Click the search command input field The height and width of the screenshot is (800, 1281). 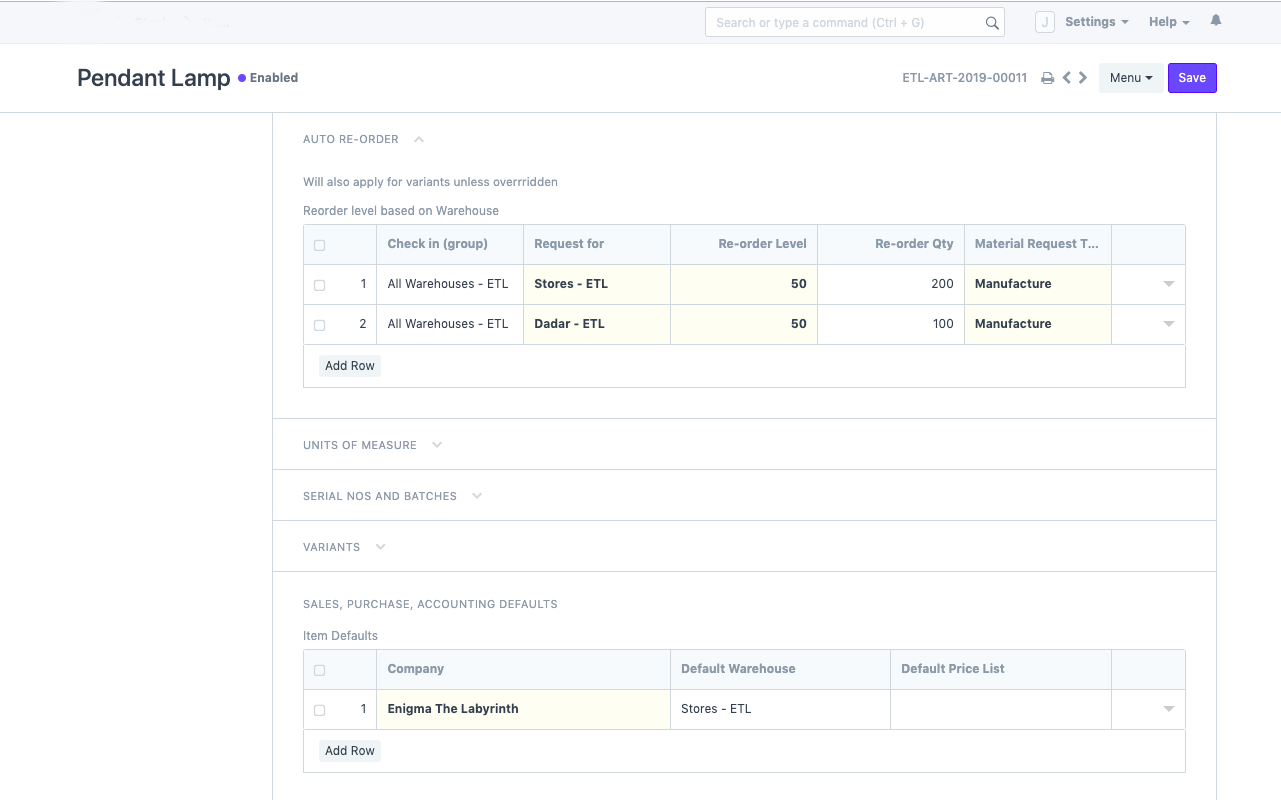click(x=845, y=23)
